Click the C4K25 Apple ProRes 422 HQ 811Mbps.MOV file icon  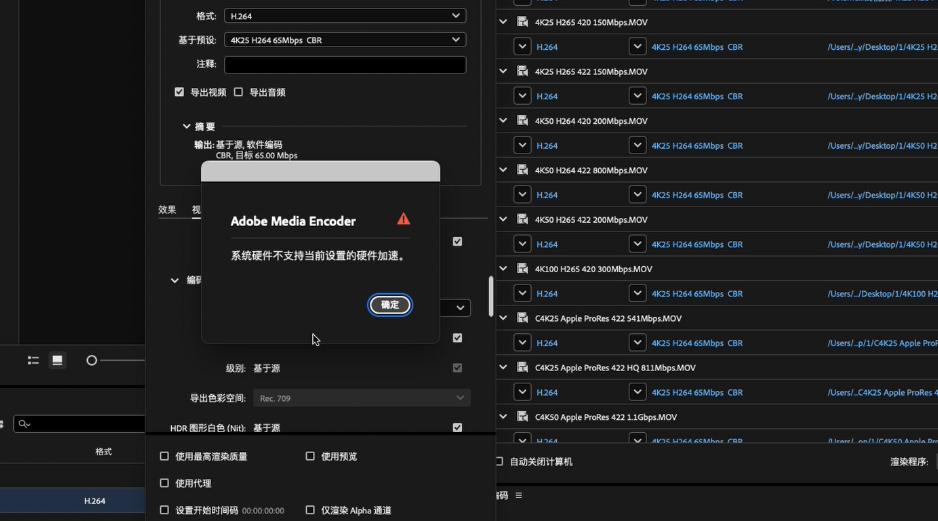pos(522,367)
